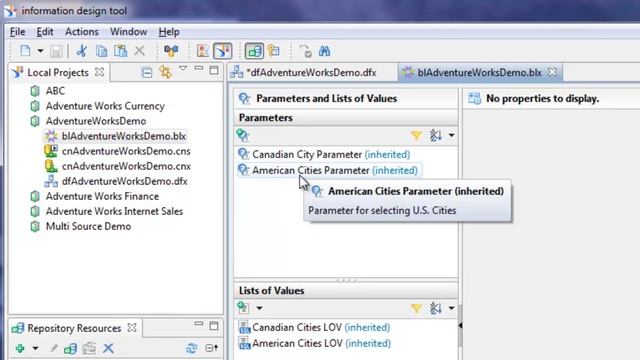The image size is (640, 360).
Task: Select the AdventureWorksDemo project folder
Action: pyautogui.click(x=96, y=121)
